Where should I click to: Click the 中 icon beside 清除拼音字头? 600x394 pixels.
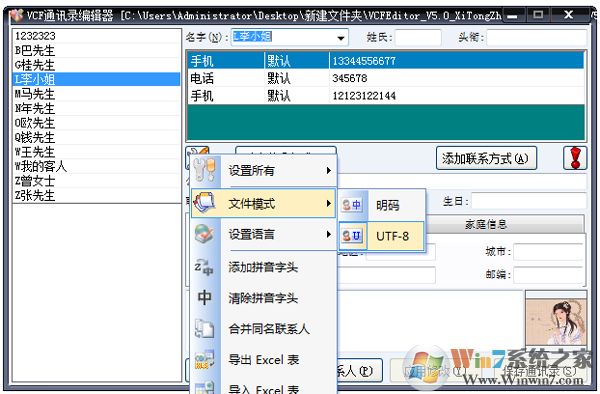205,297
